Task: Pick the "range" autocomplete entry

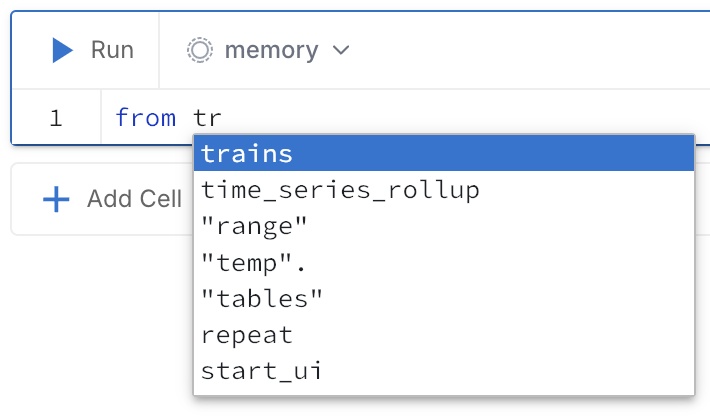Action: [x=254, y=227]
